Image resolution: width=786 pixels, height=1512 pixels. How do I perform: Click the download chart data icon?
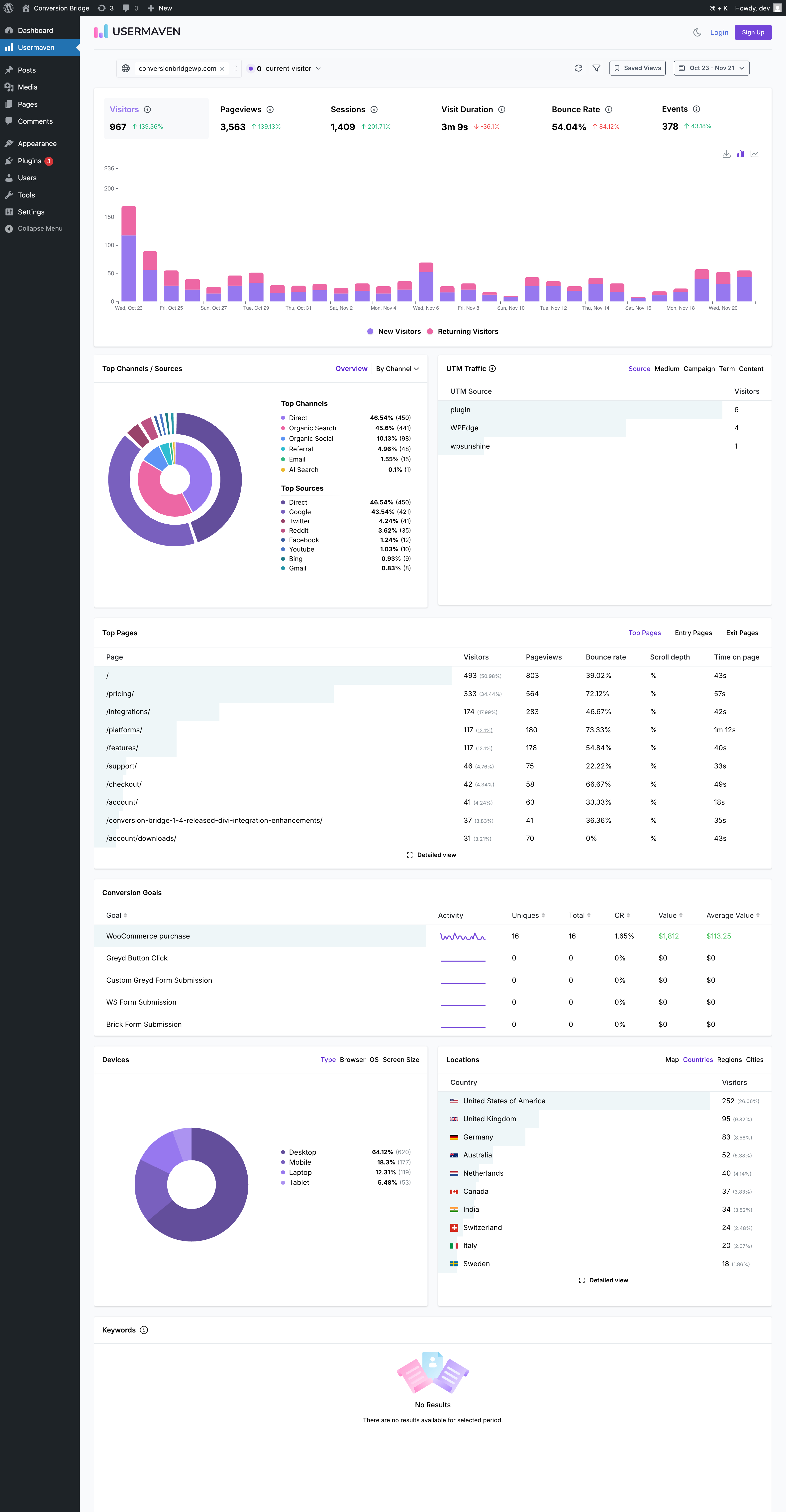click(x=726, y=154)
